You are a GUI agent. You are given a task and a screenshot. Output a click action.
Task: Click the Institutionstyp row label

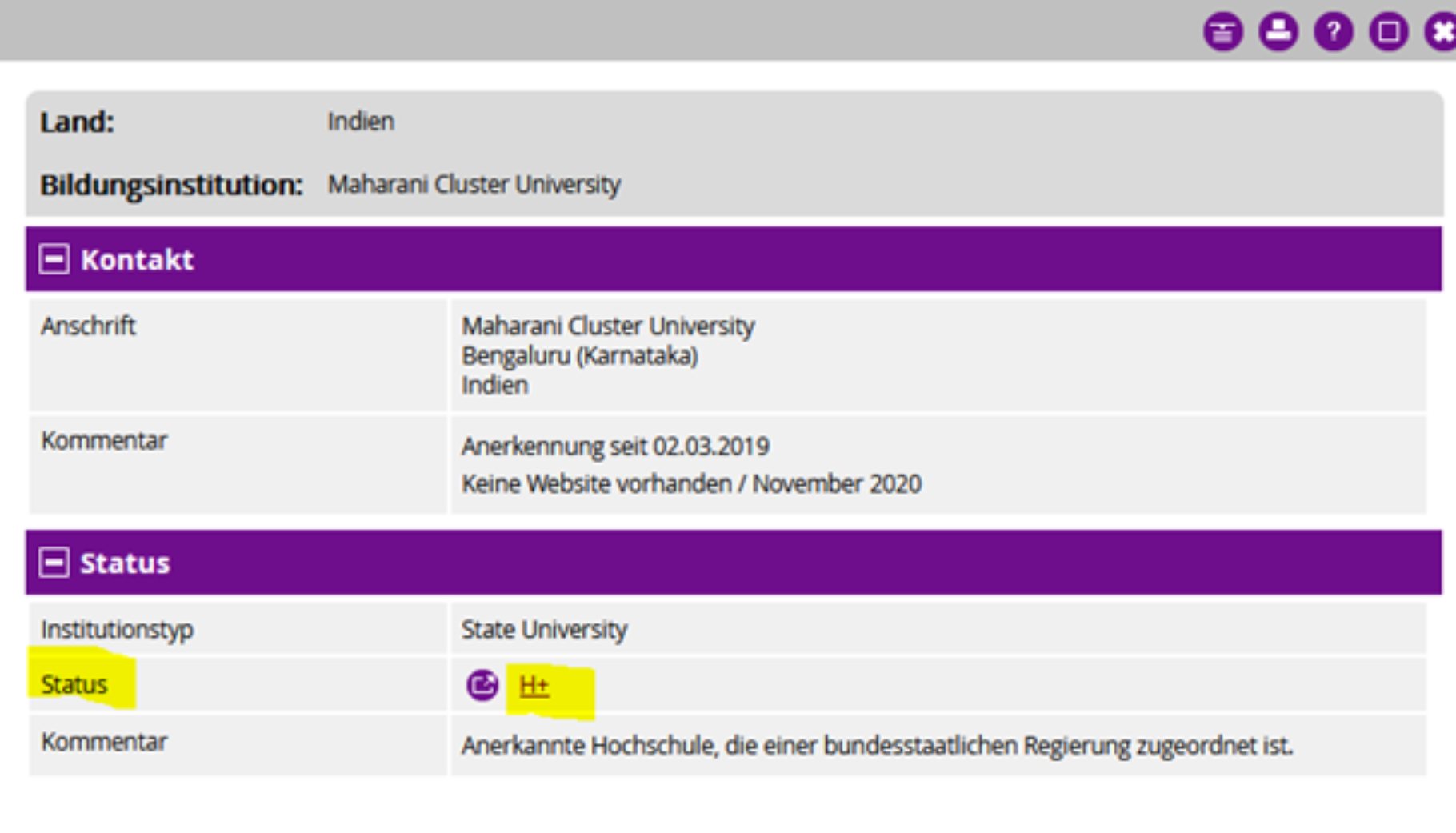117,630
